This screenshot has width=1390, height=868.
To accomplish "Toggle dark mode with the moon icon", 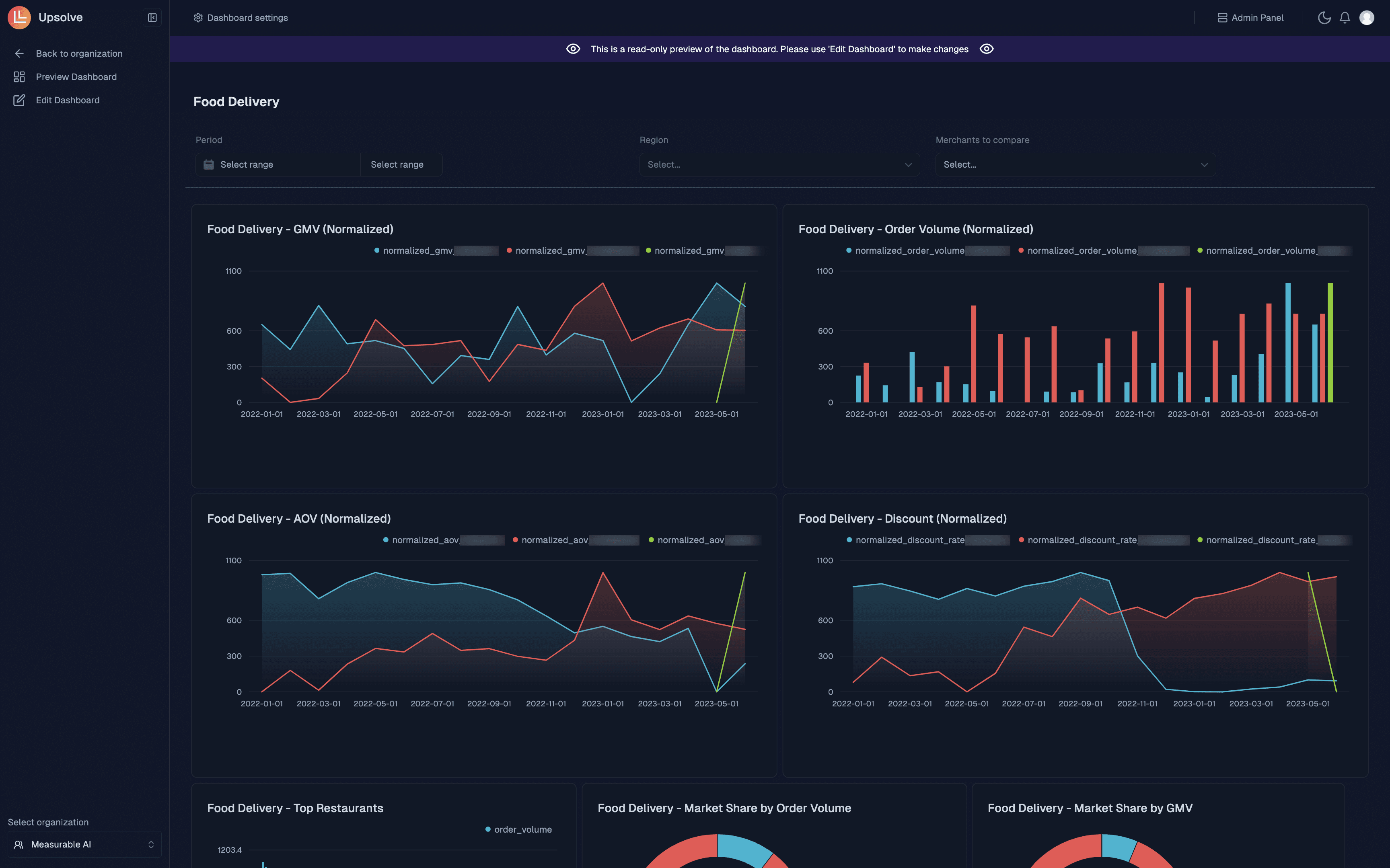I will click(x=1323, y=17).
